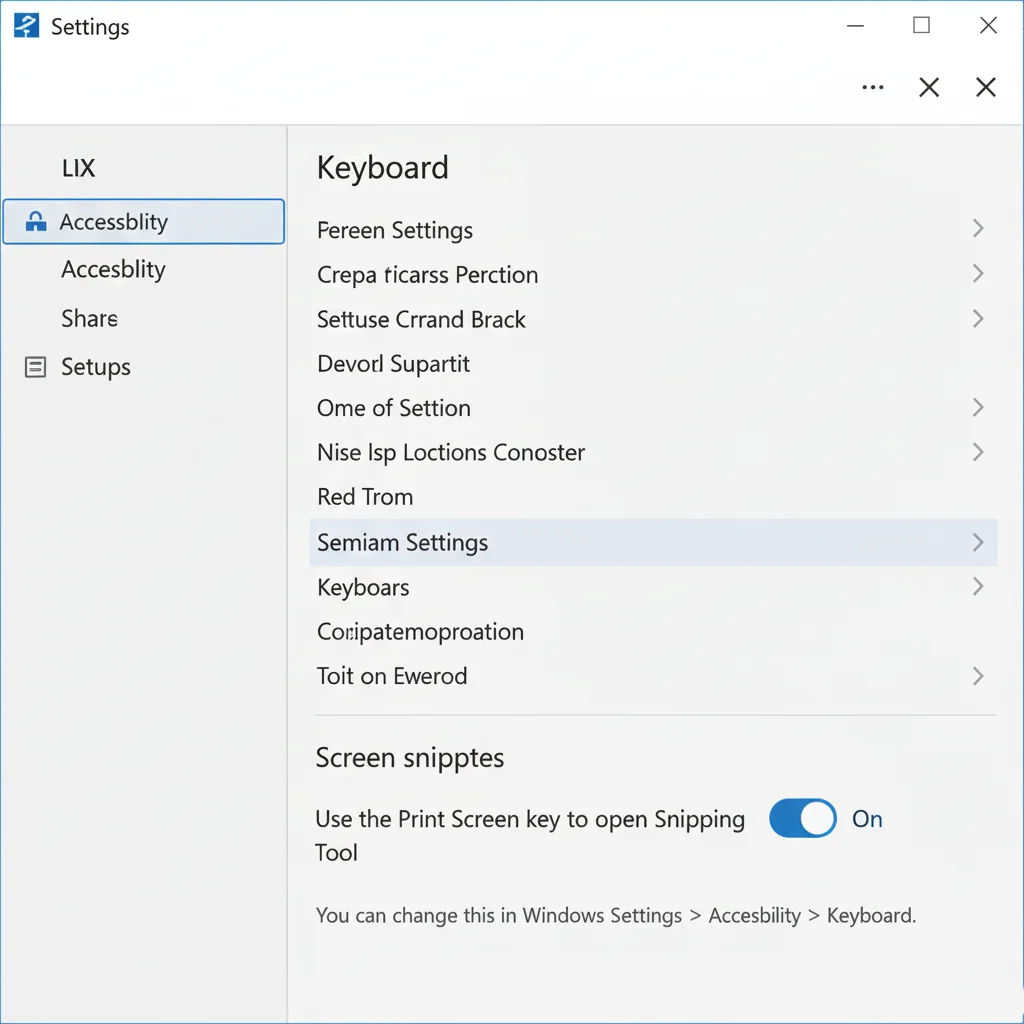This screenshot has width=1024, height=1024.
Task: Expand the Toit on Ewerod entry
Action: [977, 676]
